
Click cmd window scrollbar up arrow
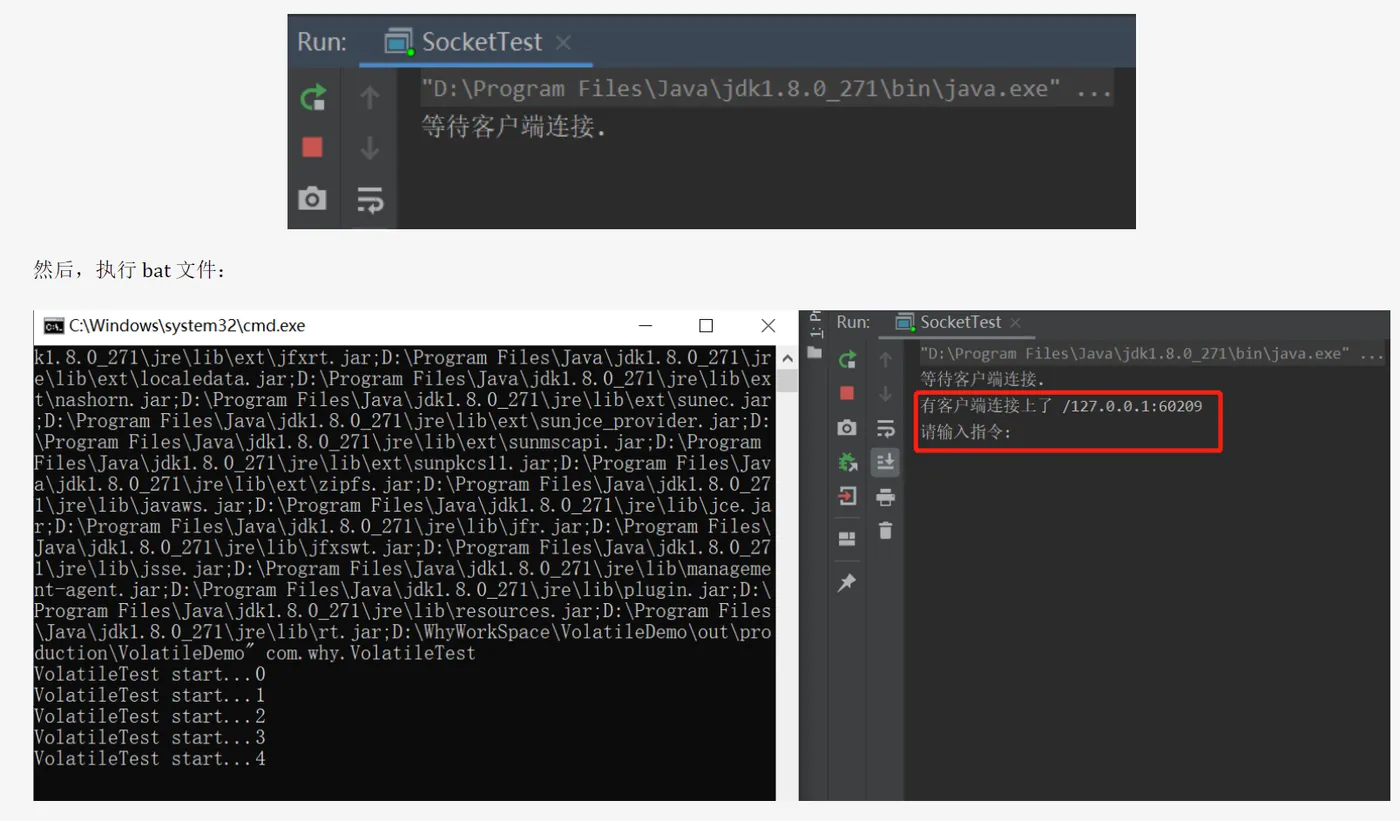(x=787, y=357)
